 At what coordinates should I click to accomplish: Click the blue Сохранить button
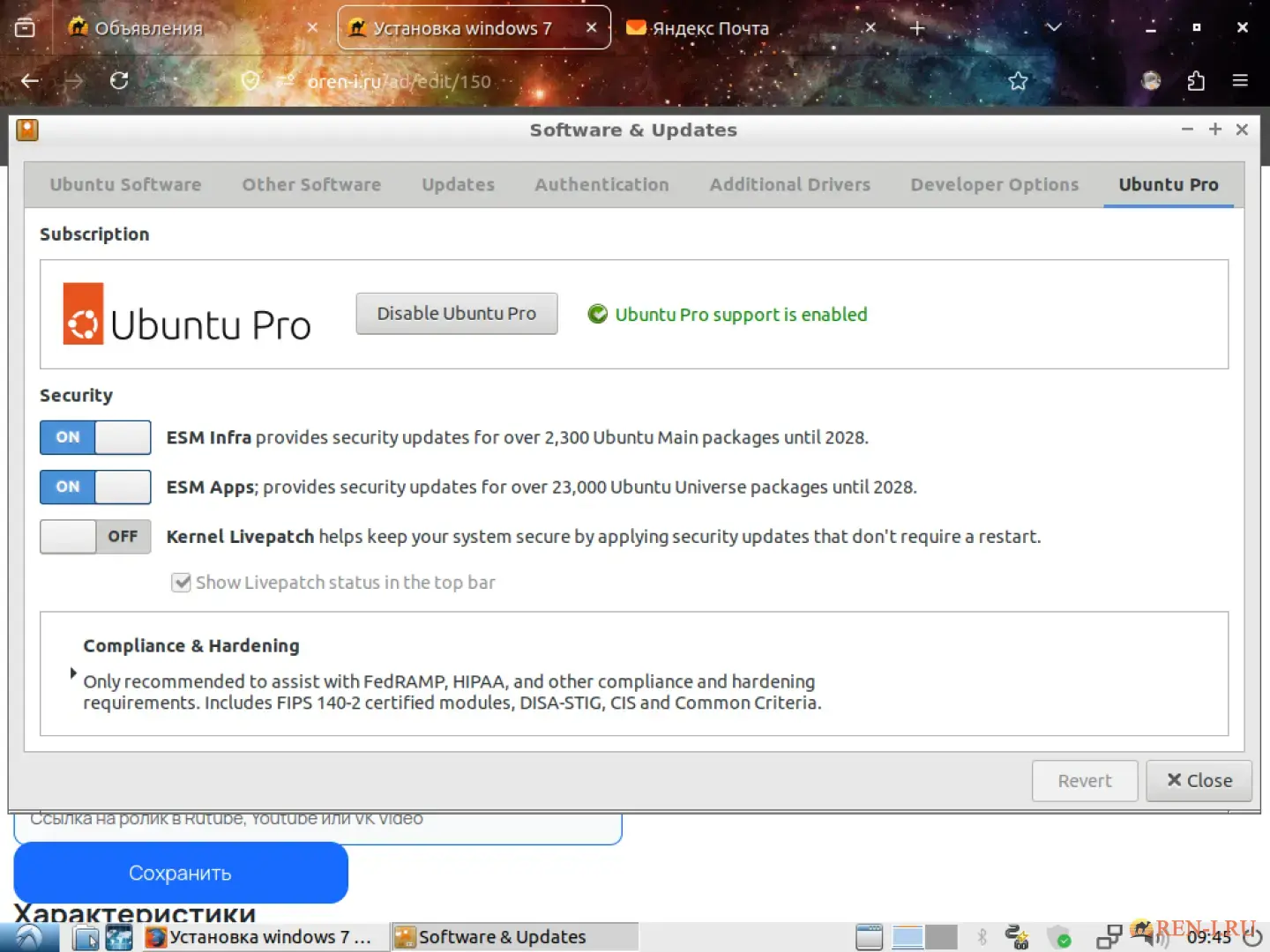pos(181,873)
